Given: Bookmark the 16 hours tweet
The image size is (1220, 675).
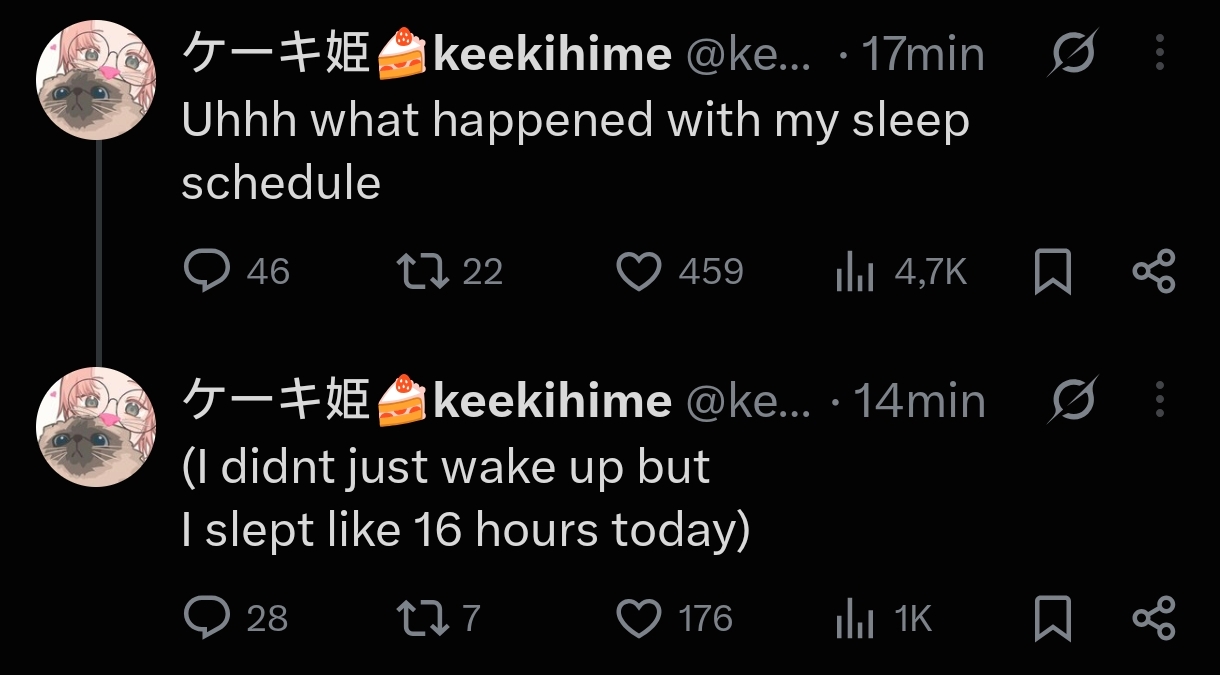Looking at the screenshot, I should 1052,619.
